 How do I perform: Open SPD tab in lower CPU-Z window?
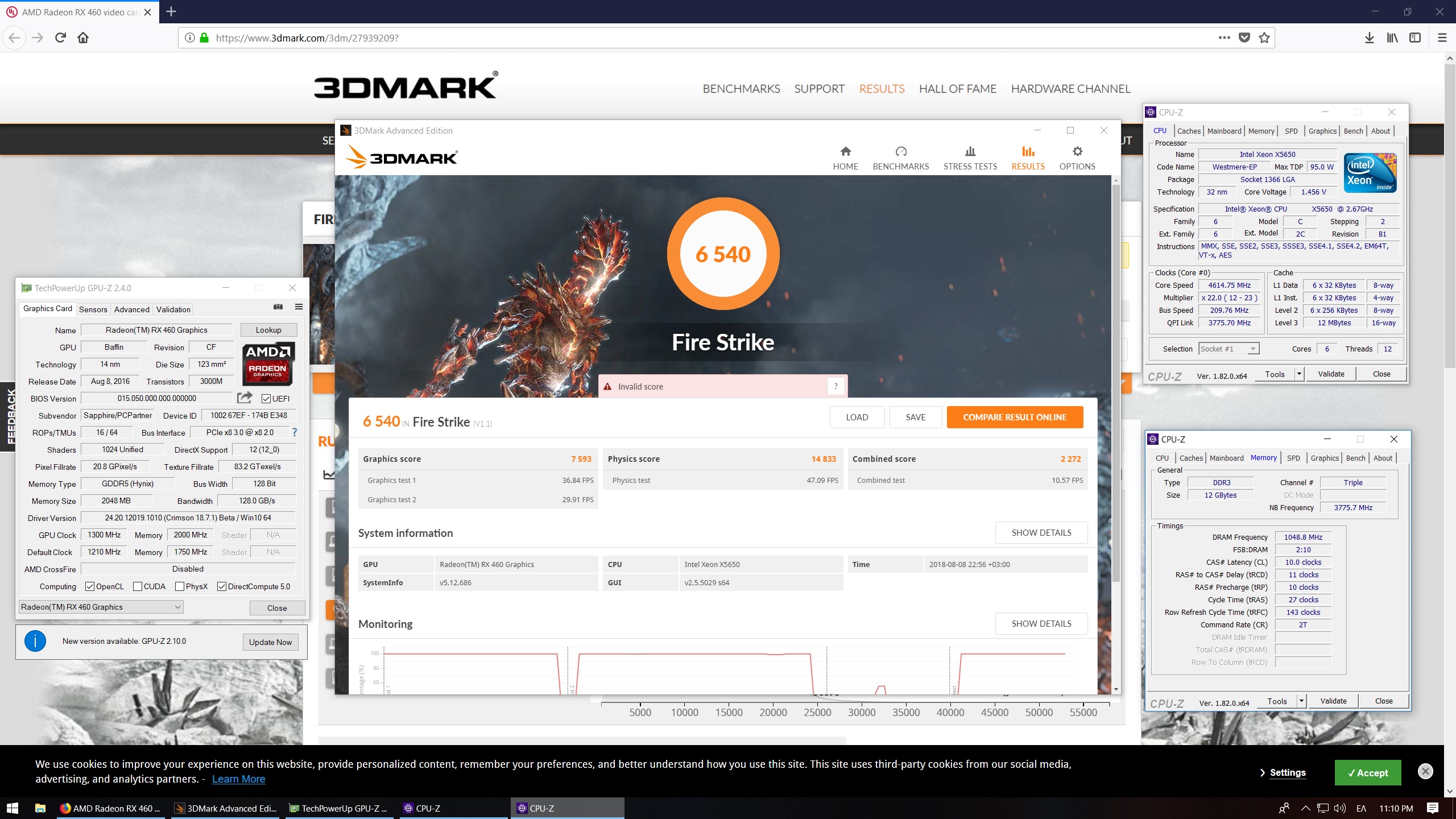pyautogui.click(x=1293, y=458)
